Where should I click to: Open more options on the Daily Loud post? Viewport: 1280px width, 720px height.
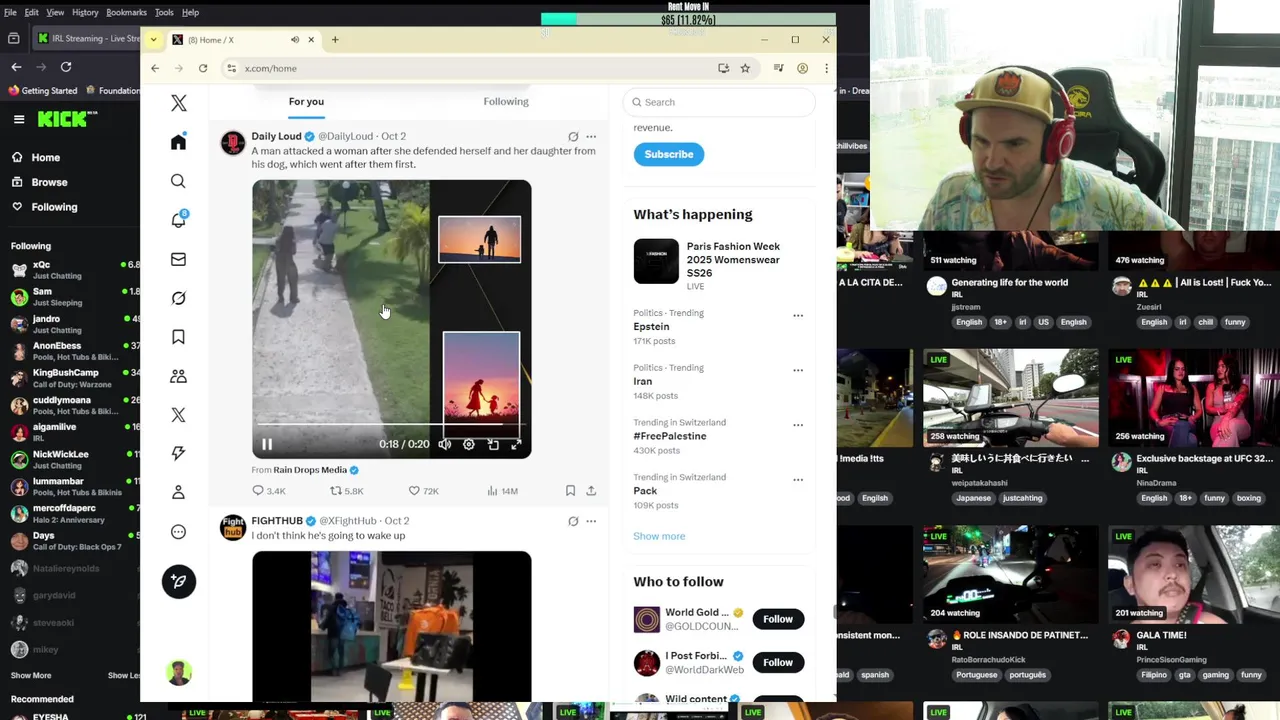point(591,136)
